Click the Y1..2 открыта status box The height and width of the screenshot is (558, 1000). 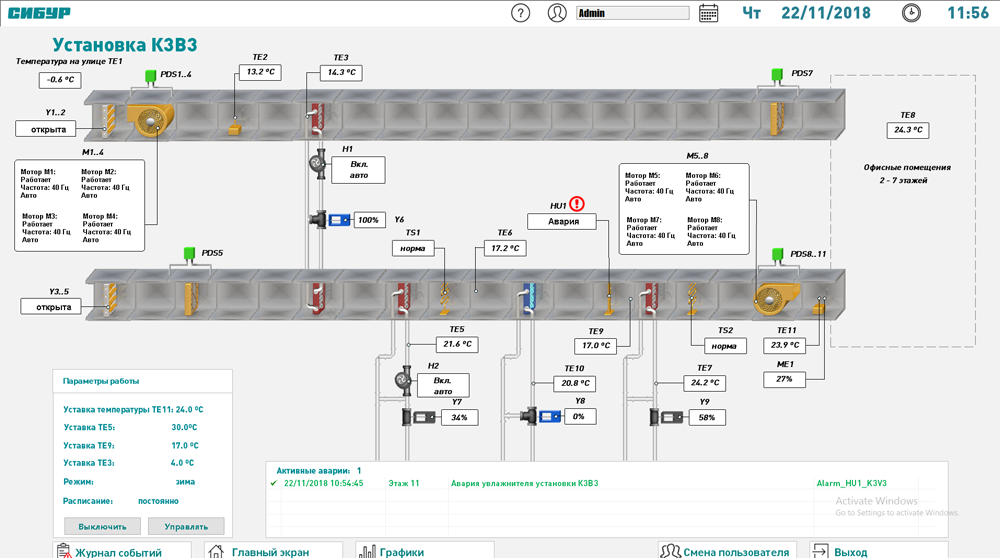45,129
